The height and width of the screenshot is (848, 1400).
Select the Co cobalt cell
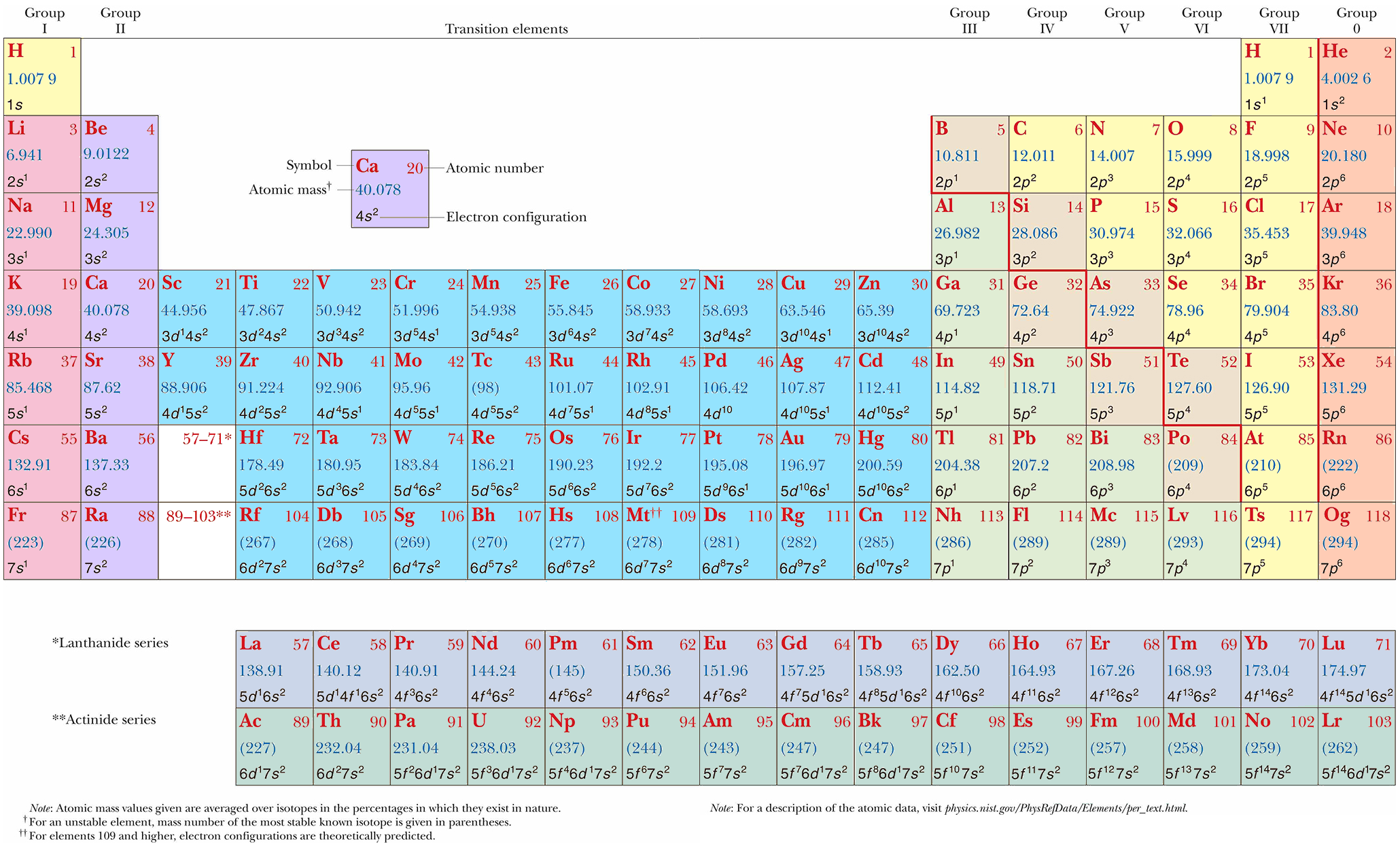point(661,309)
